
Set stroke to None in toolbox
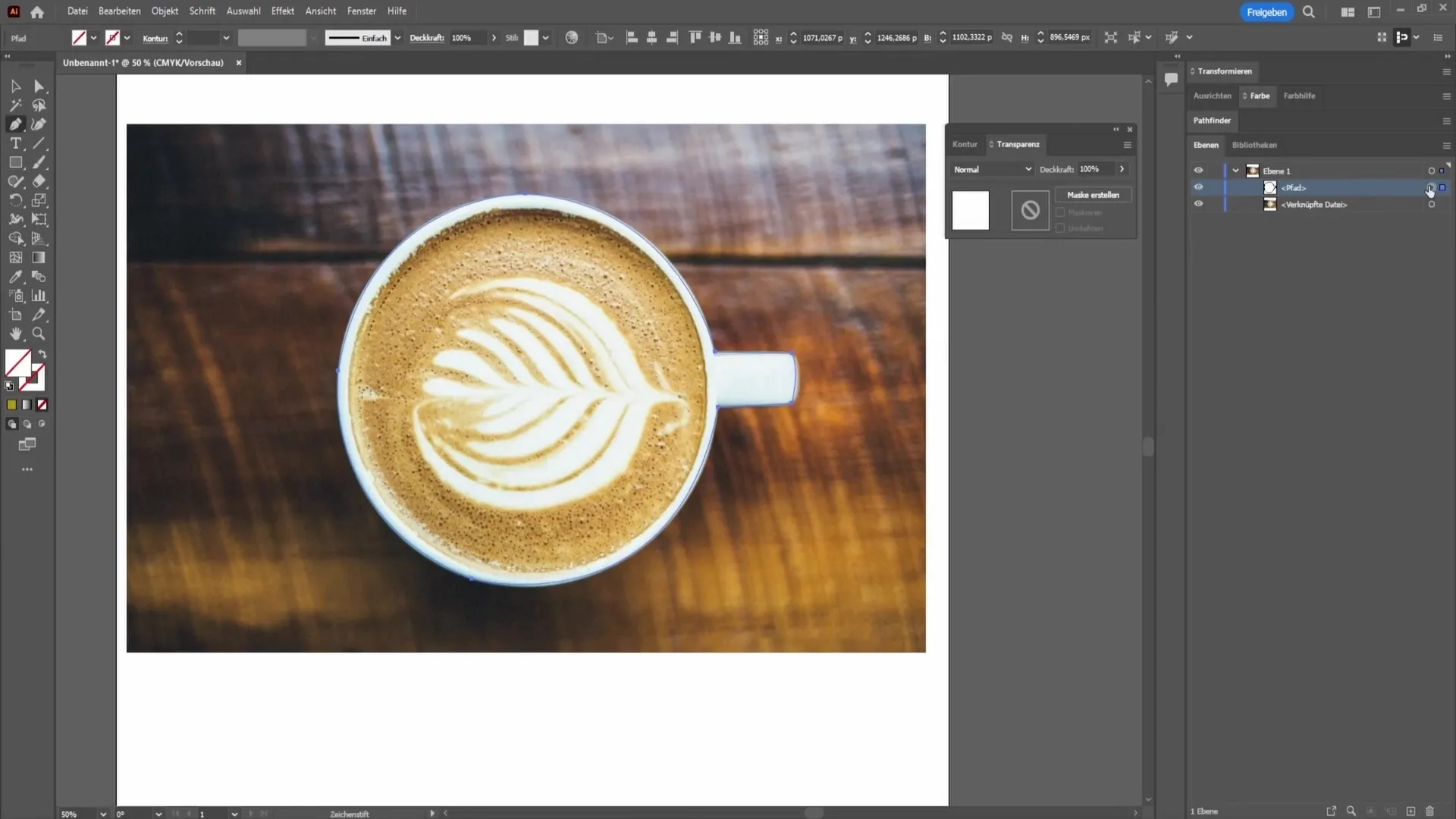pos(42,405)
